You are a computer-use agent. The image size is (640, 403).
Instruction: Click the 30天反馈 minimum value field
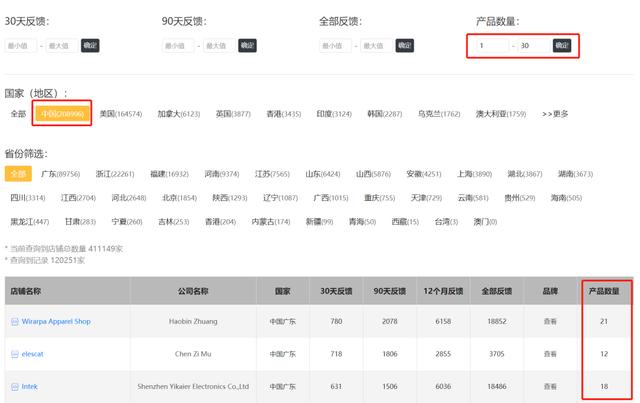(x=21, y=45)
